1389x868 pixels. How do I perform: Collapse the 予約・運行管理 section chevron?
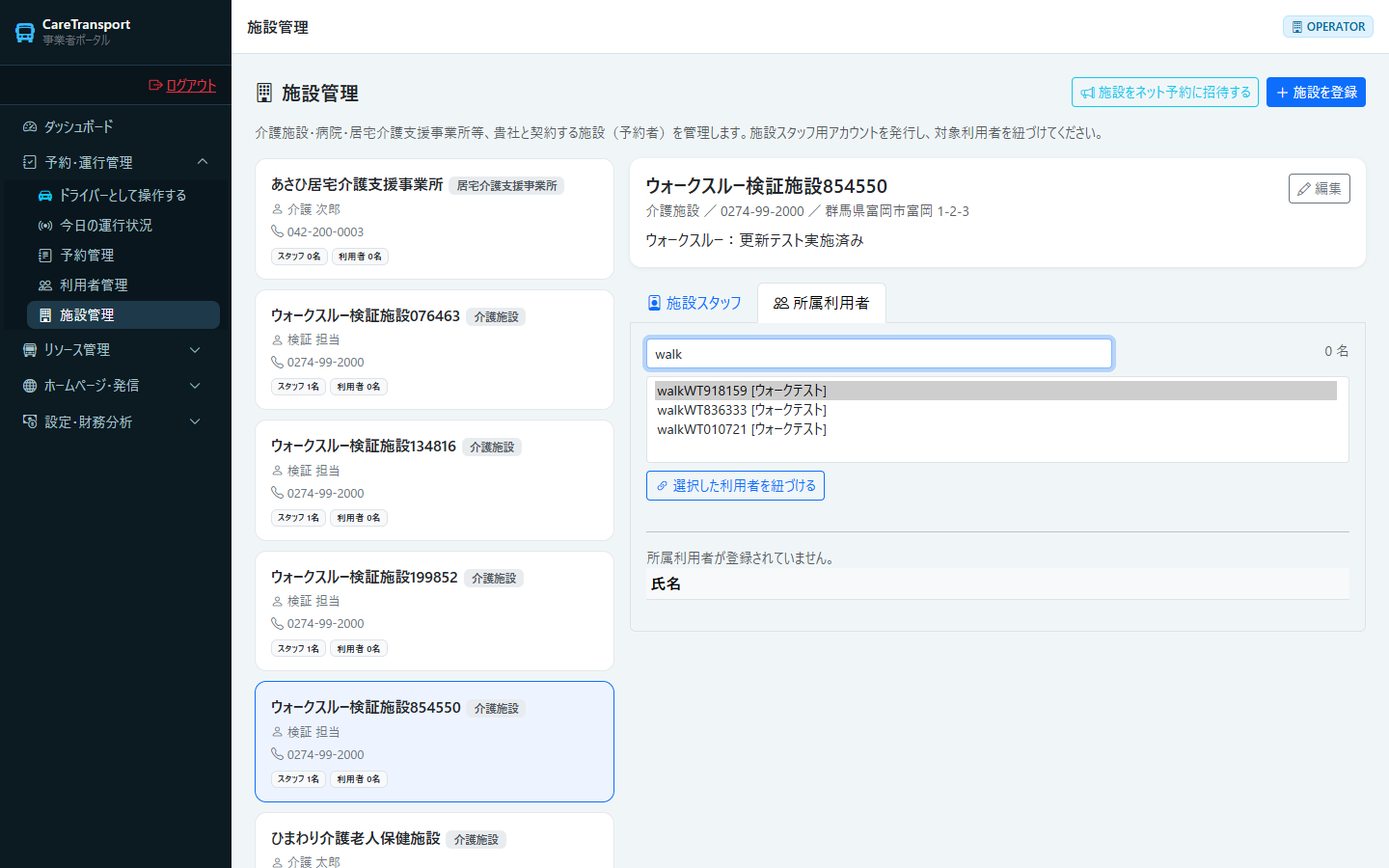point(203,162)
